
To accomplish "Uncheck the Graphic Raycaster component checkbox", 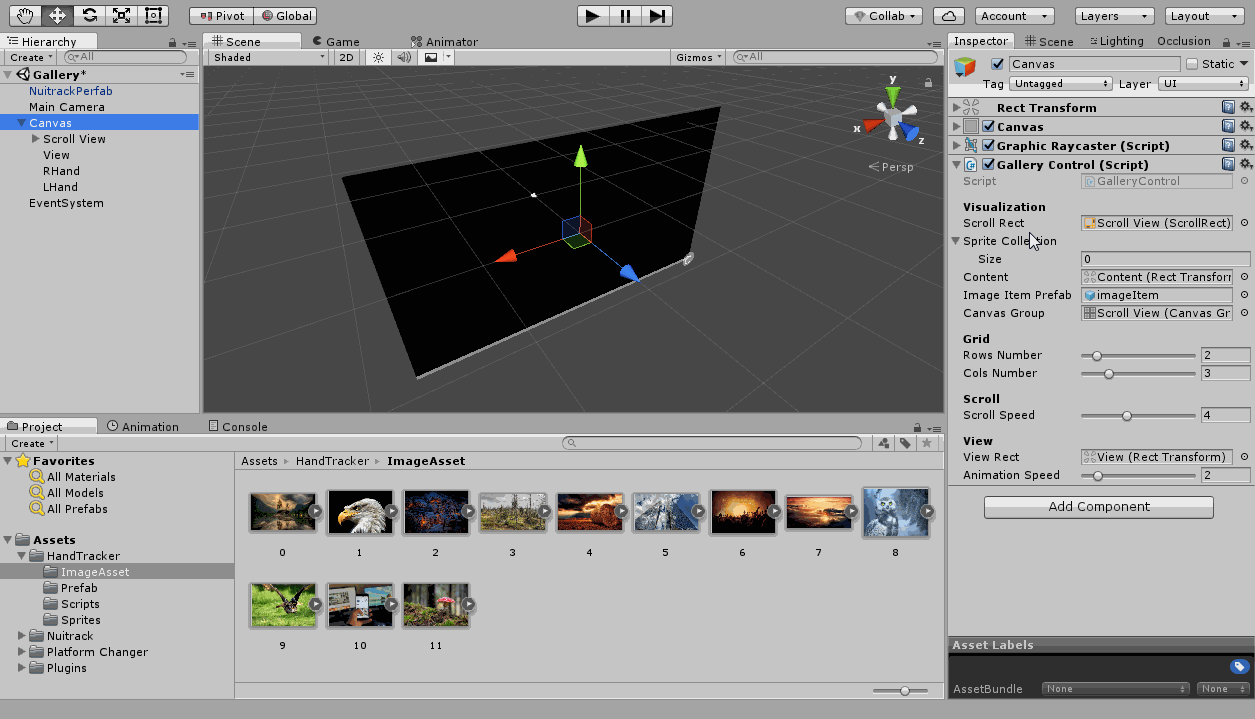I will (989, 146).
